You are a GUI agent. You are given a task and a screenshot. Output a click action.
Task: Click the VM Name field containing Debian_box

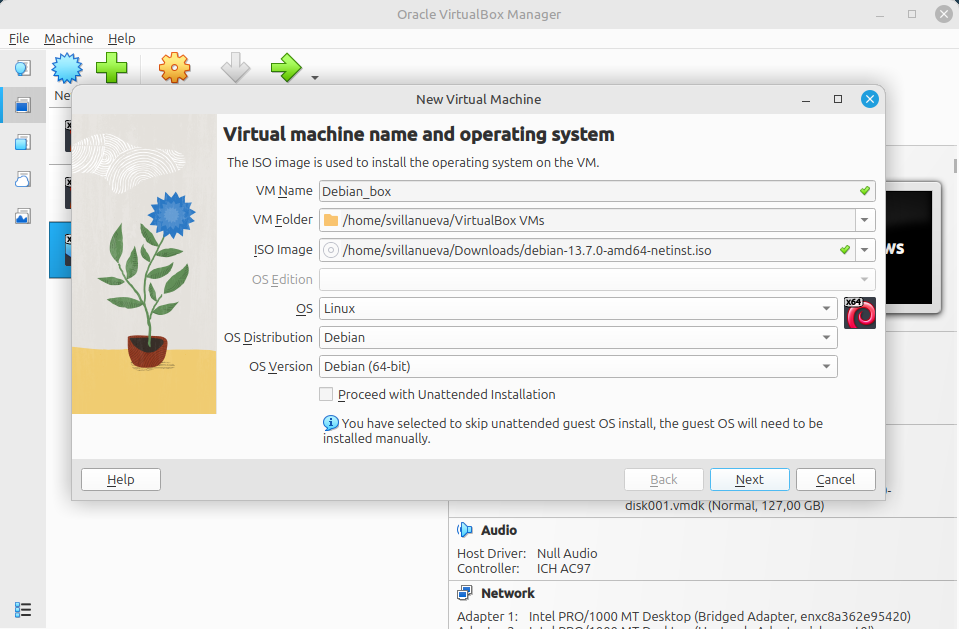pyautogui.click(x=597, y=191)
